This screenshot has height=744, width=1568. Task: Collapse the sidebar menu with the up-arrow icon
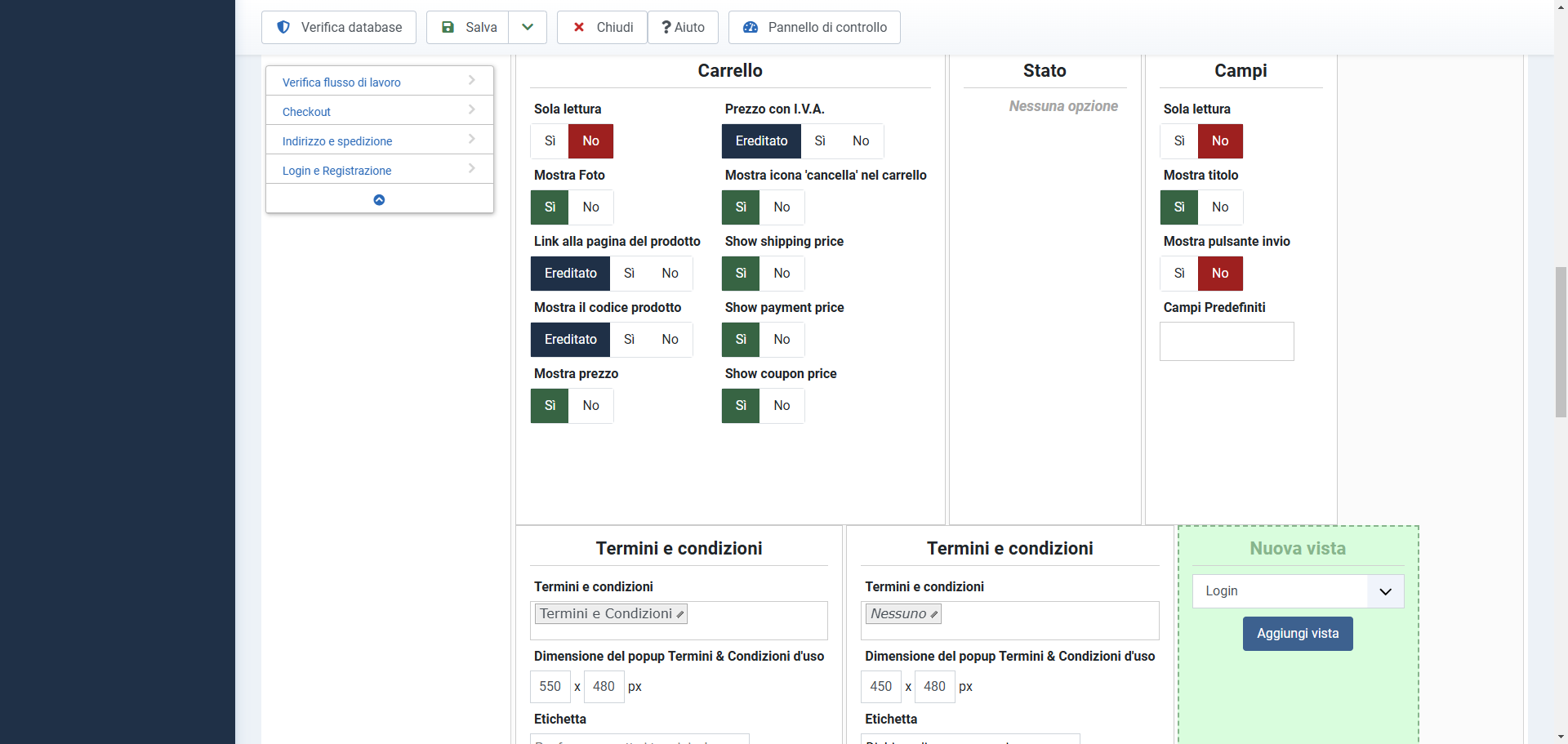point(379,199)
